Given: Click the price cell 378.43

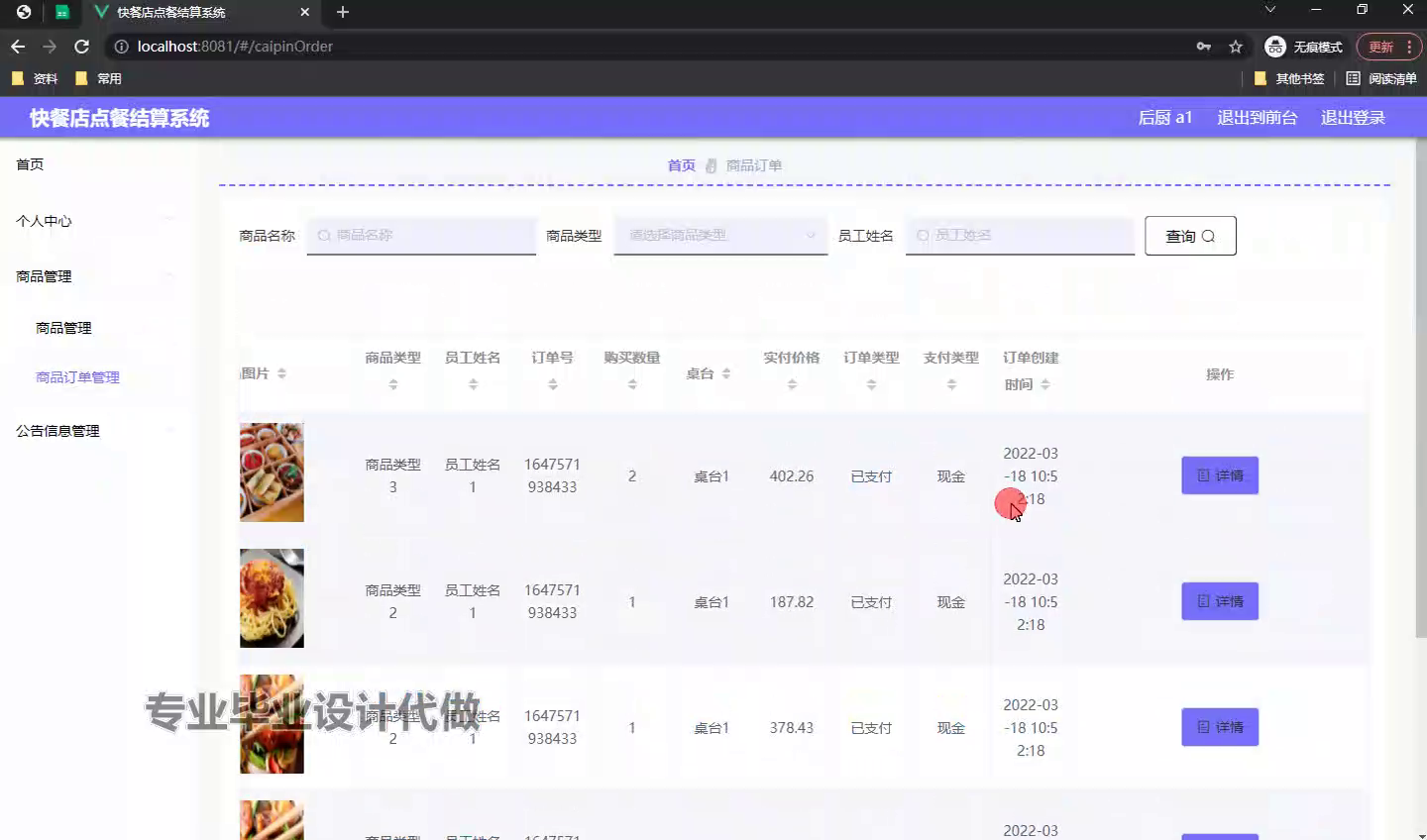Looking at the screenshot, I should [792, 728].
